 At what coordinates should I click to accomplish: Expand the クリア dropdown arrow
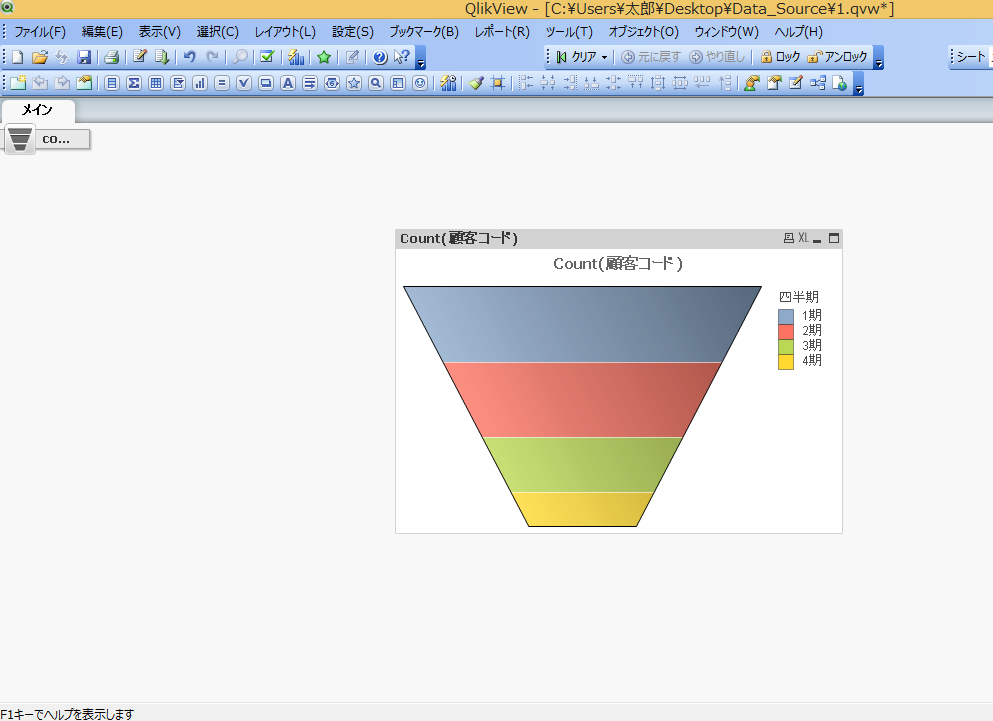604,58
